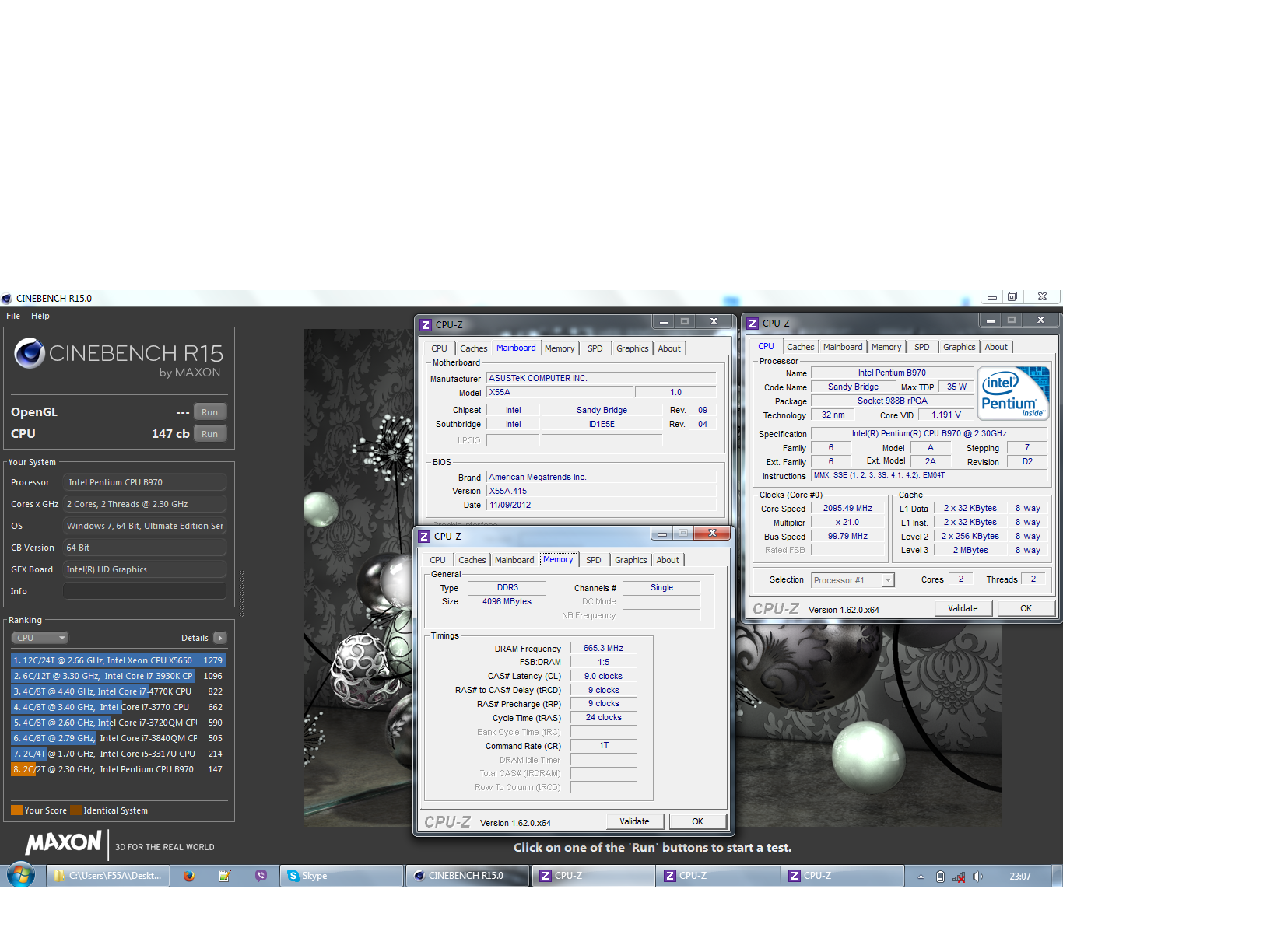Click the Z title icon of the CPU-Z processor window

point(753,324)
